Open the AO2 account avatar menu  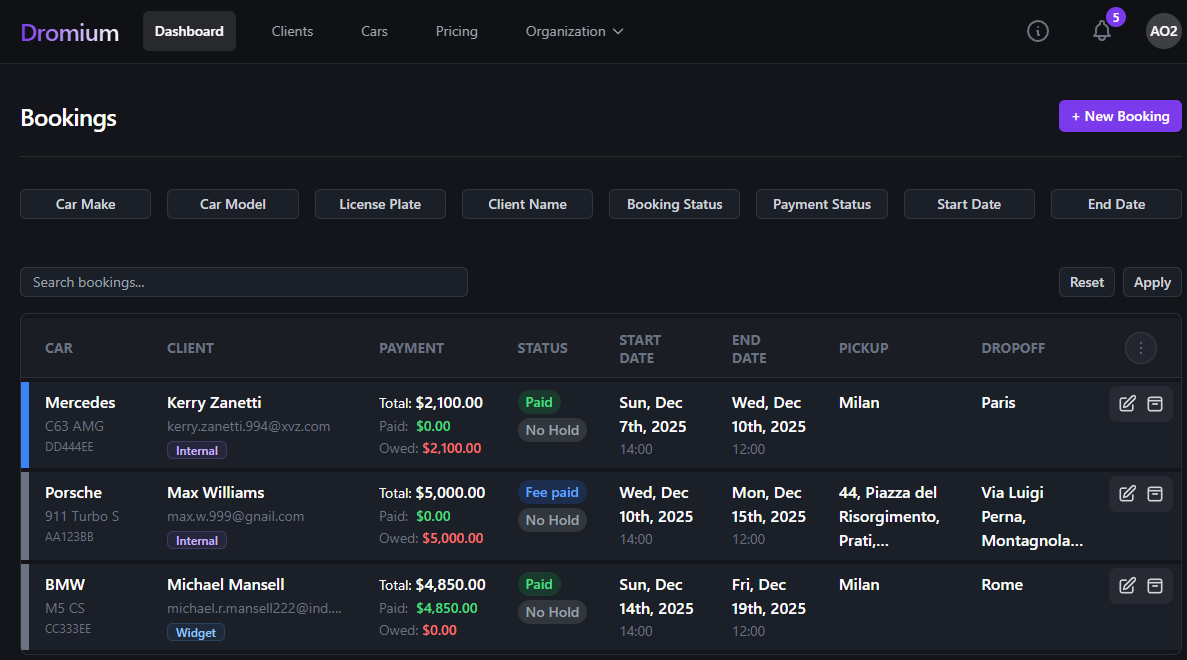tap(1163, 31)
